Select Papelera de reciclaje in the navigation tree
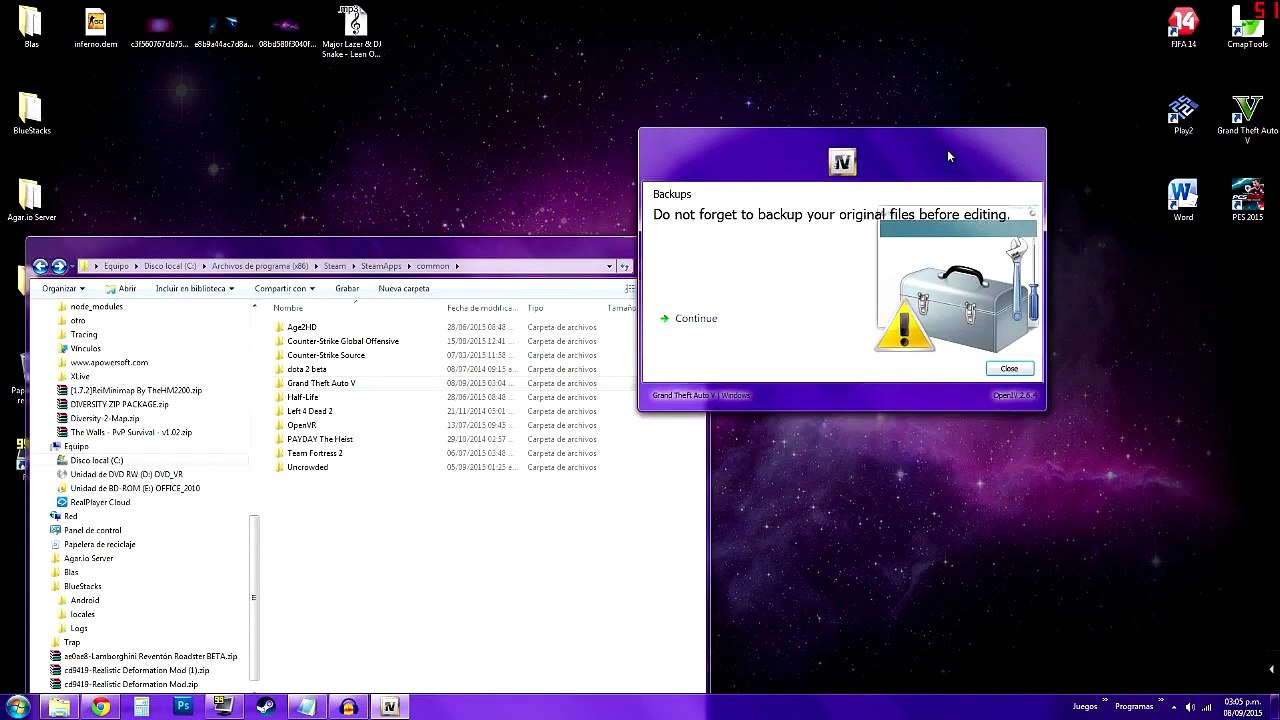This screenshot has width=1280, height=720. (99, 544)
